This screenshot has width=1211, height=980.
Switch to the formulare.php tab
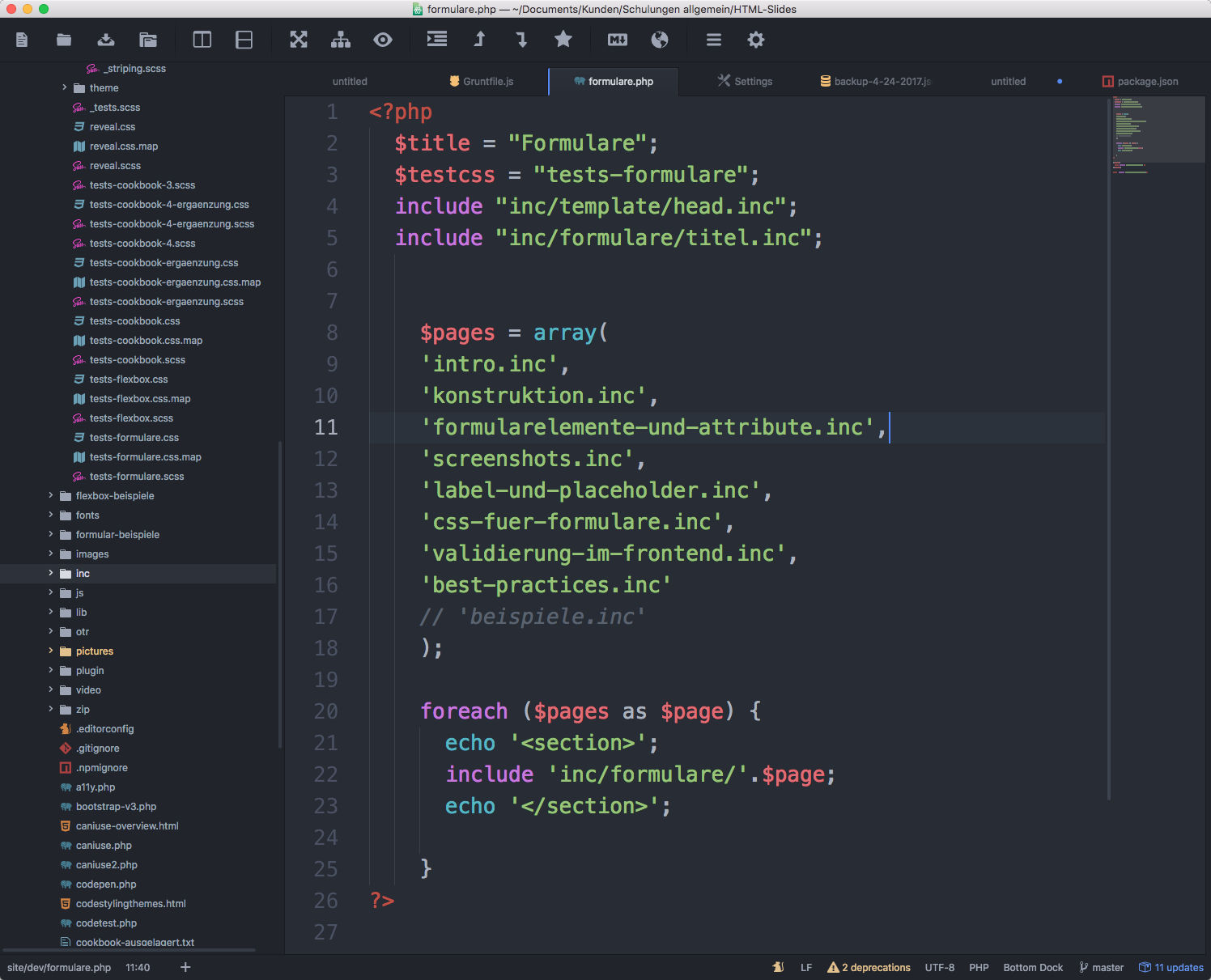(614, 82)
